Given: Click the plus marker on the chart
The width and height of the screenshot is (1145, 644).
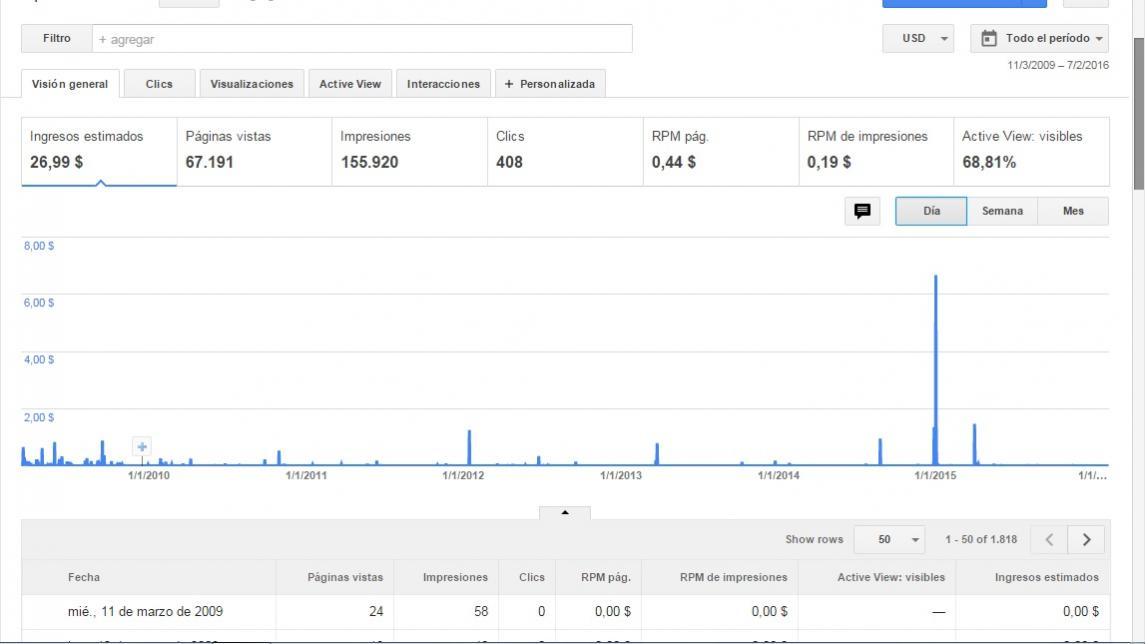Looking at the screenshot, I should point(142,447).
